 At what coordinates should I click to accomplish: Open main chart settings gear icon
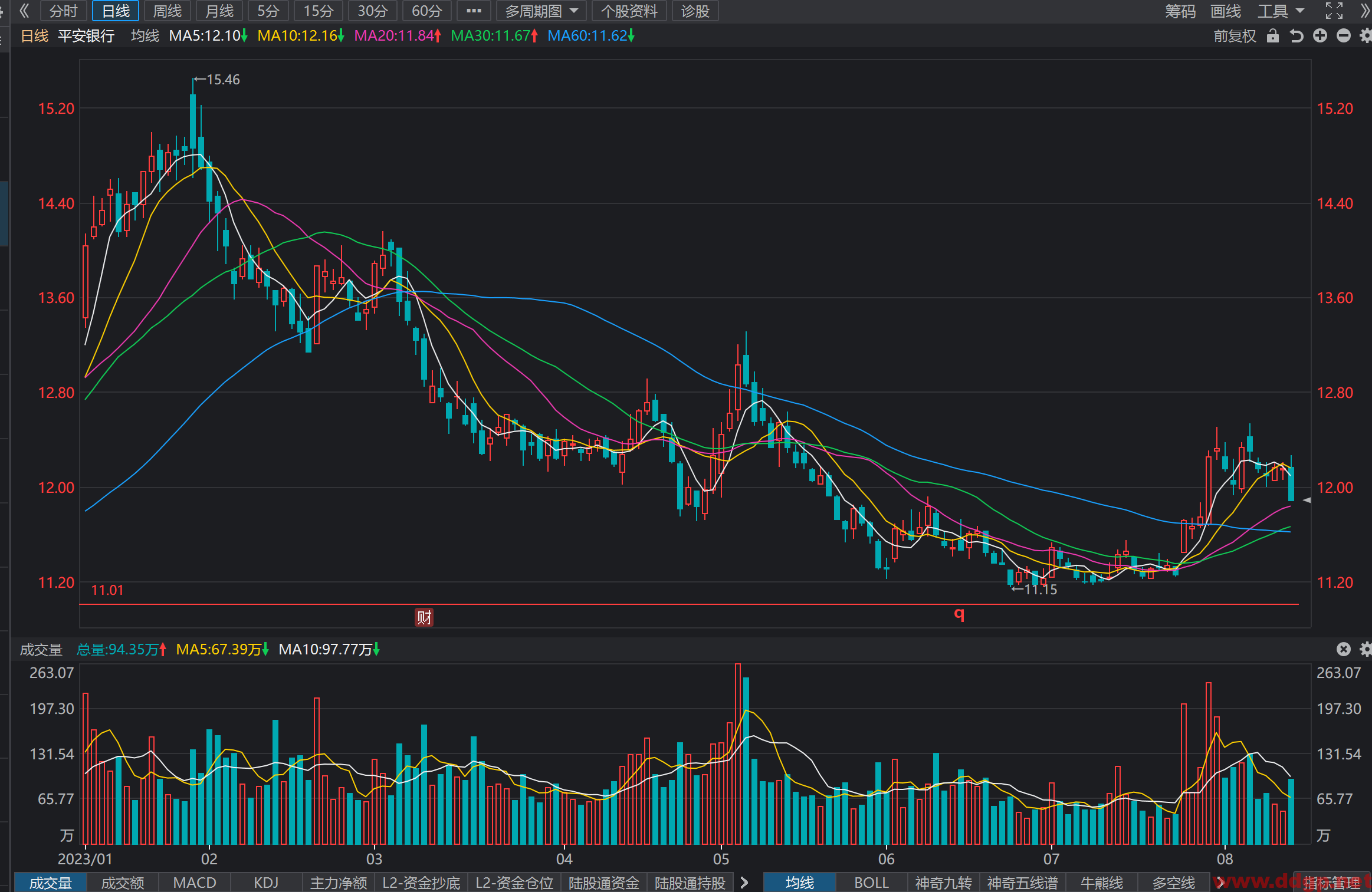pos(1366,36)
